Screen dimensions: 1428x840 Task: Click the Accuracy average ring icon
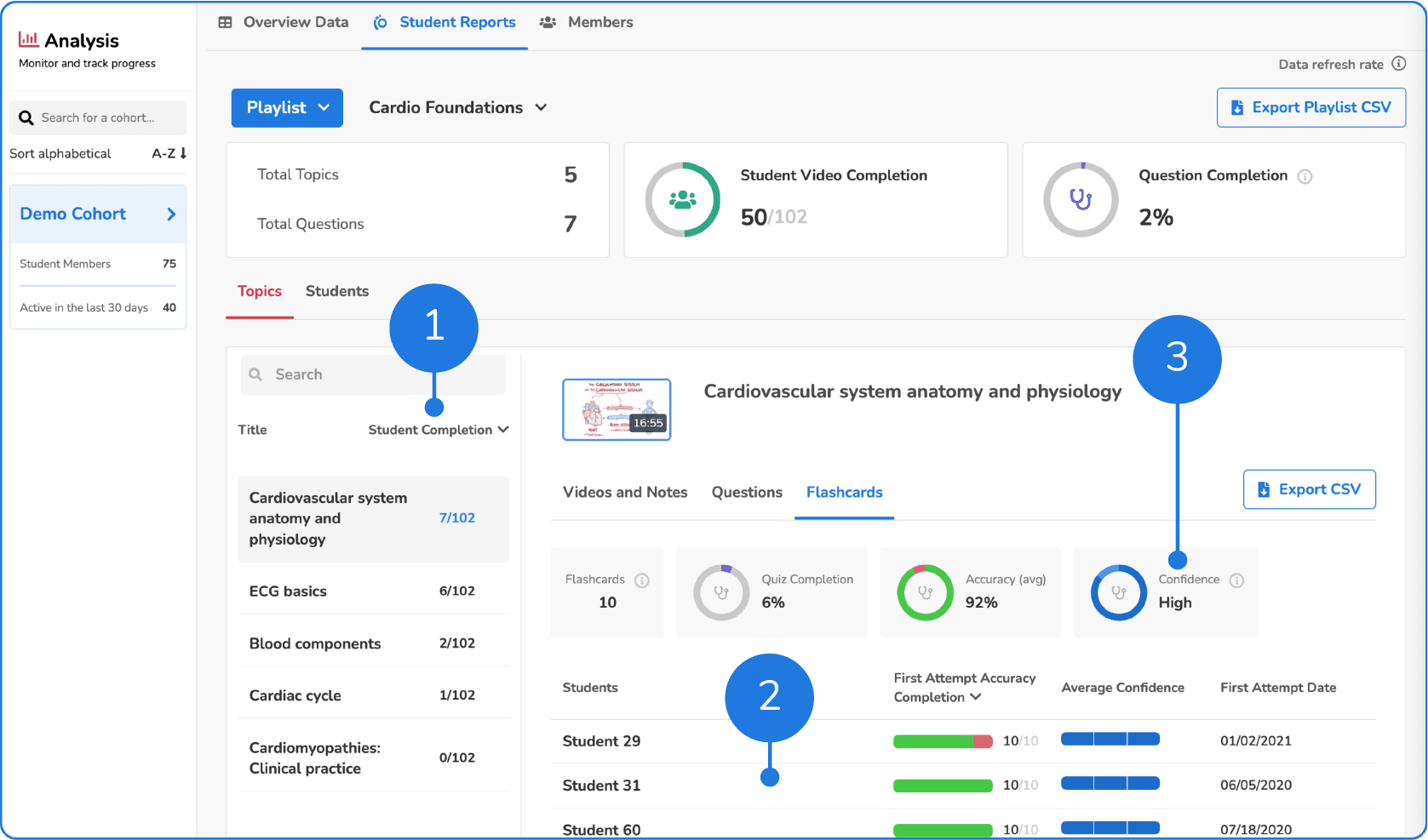coord(925,592)
